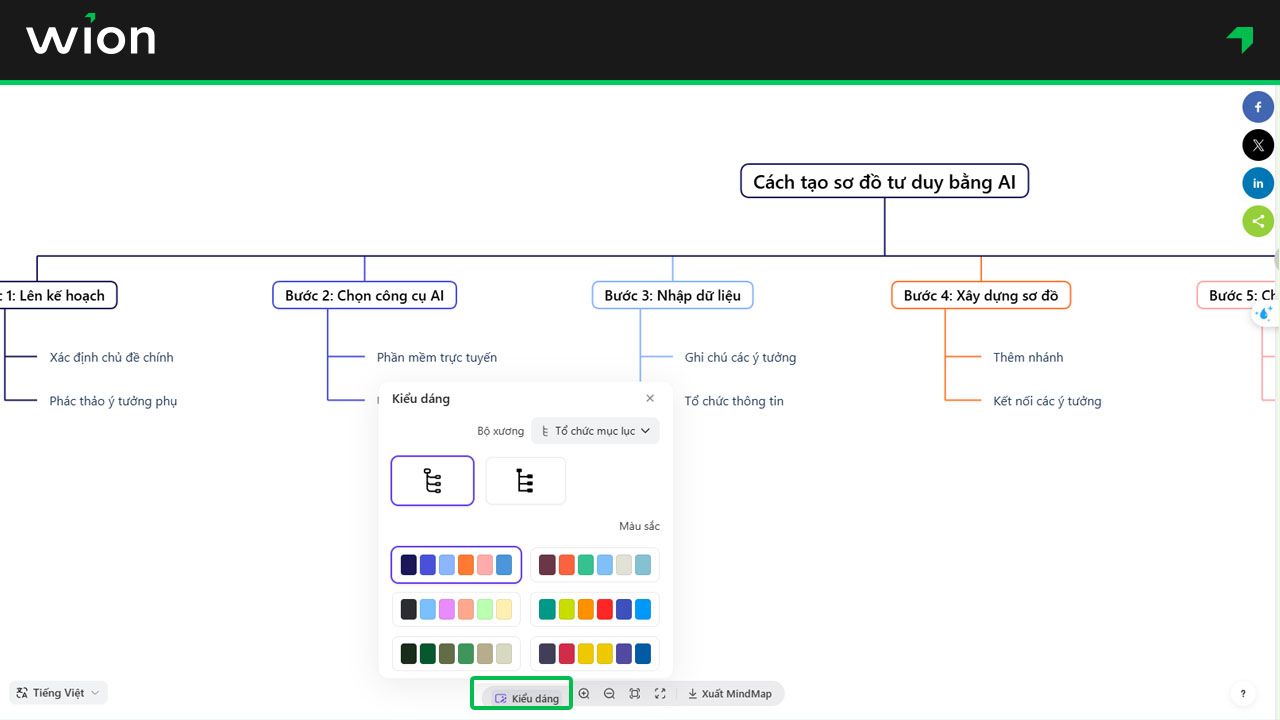Image resolution: width=1280 pixels, height=720 pixels.
Task: Click the fit-to-screen icon in bottom toolbar
Action: (635, 694)
